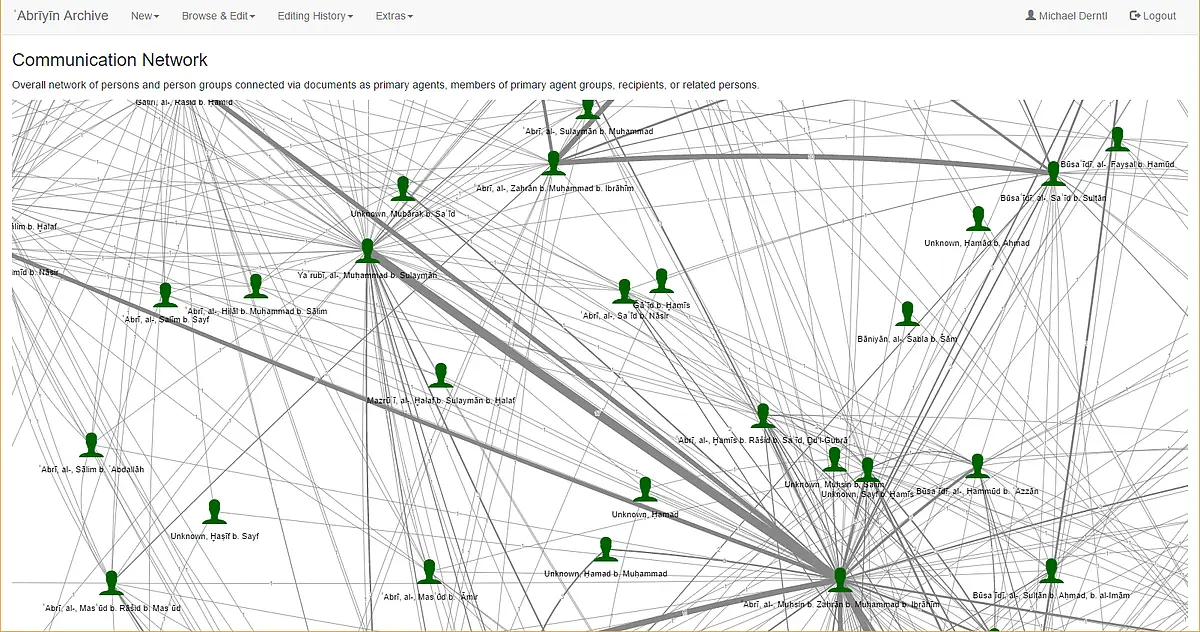Click the Būsaʿīdī Fayṣal b. Ḥamūd node

click(x=1118, y=140)
